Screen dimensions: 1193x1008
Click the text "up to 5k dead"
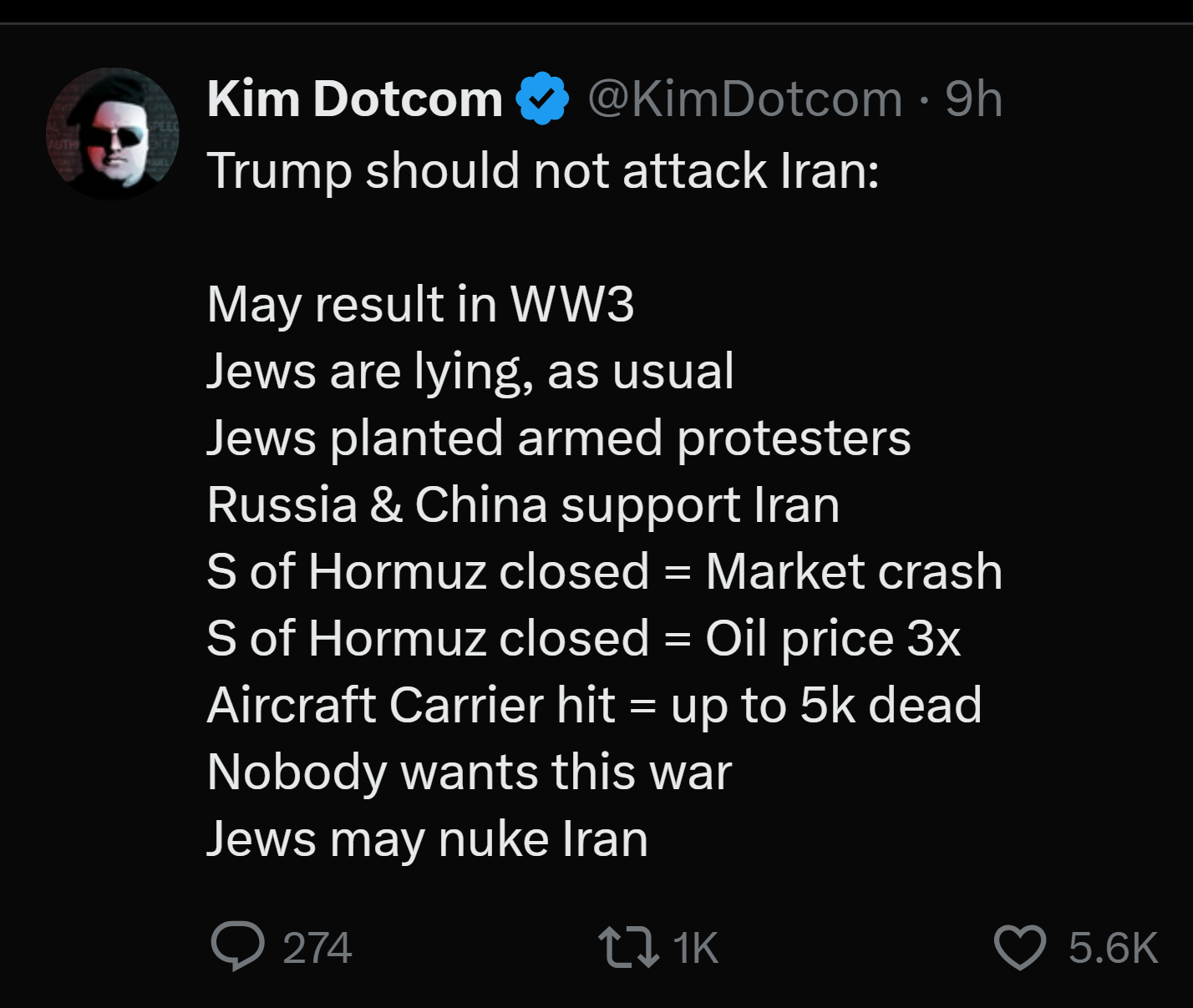pos(826,705)
